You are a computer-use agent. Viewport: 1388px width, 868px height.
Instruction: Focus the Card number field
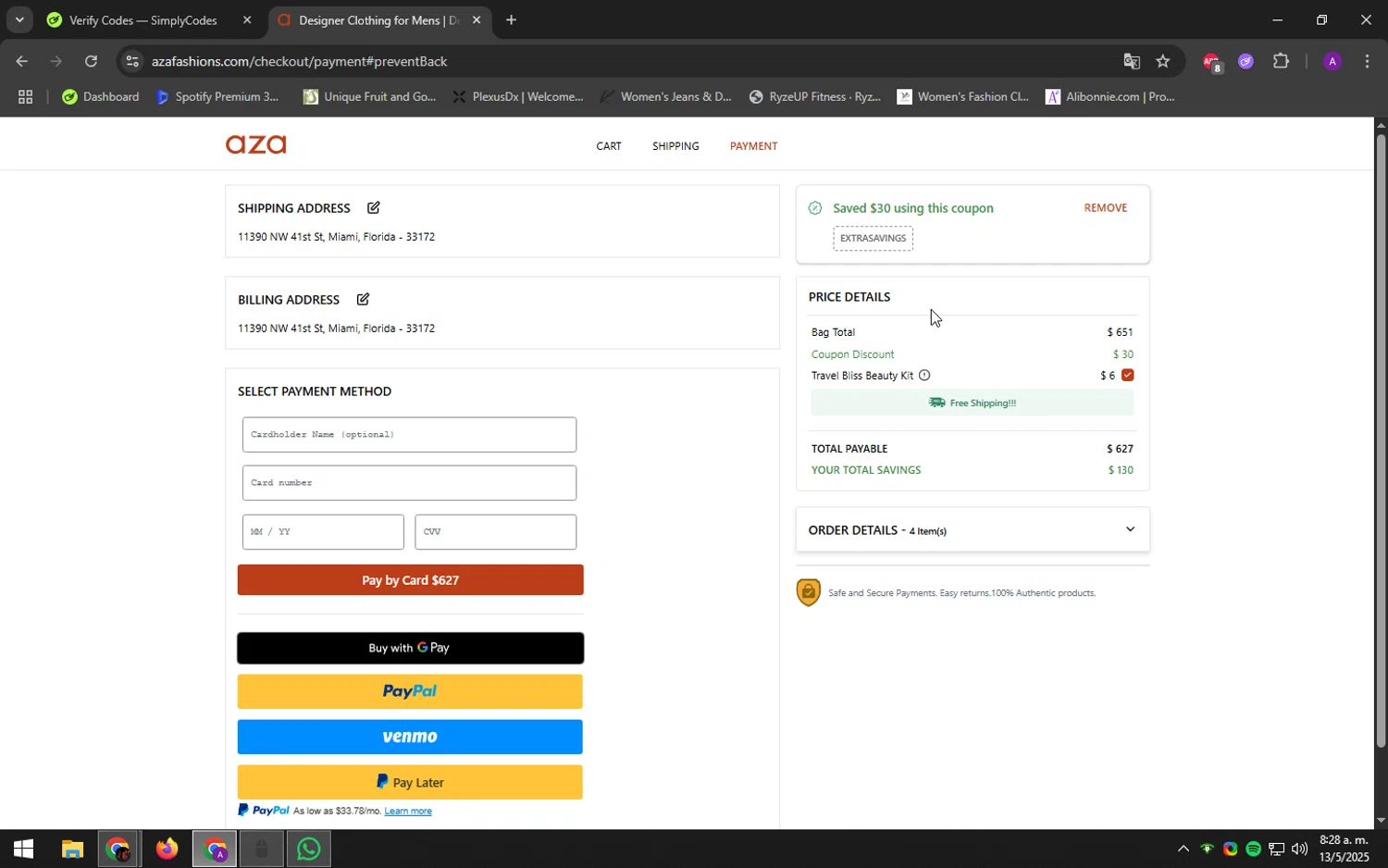[409, 482]
